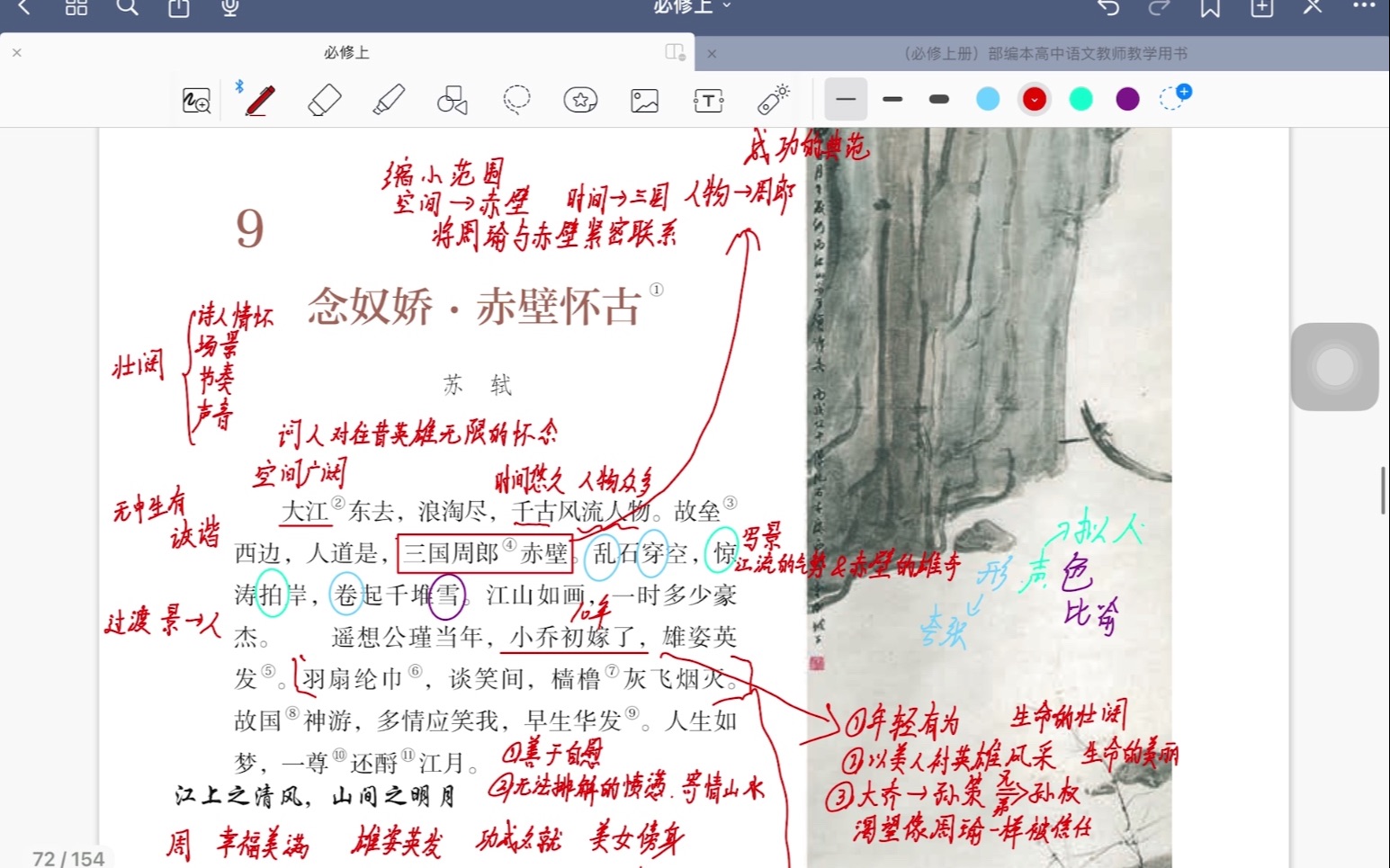Redo the last undone action
The image size is (1390, 868).
point(1159,7)
